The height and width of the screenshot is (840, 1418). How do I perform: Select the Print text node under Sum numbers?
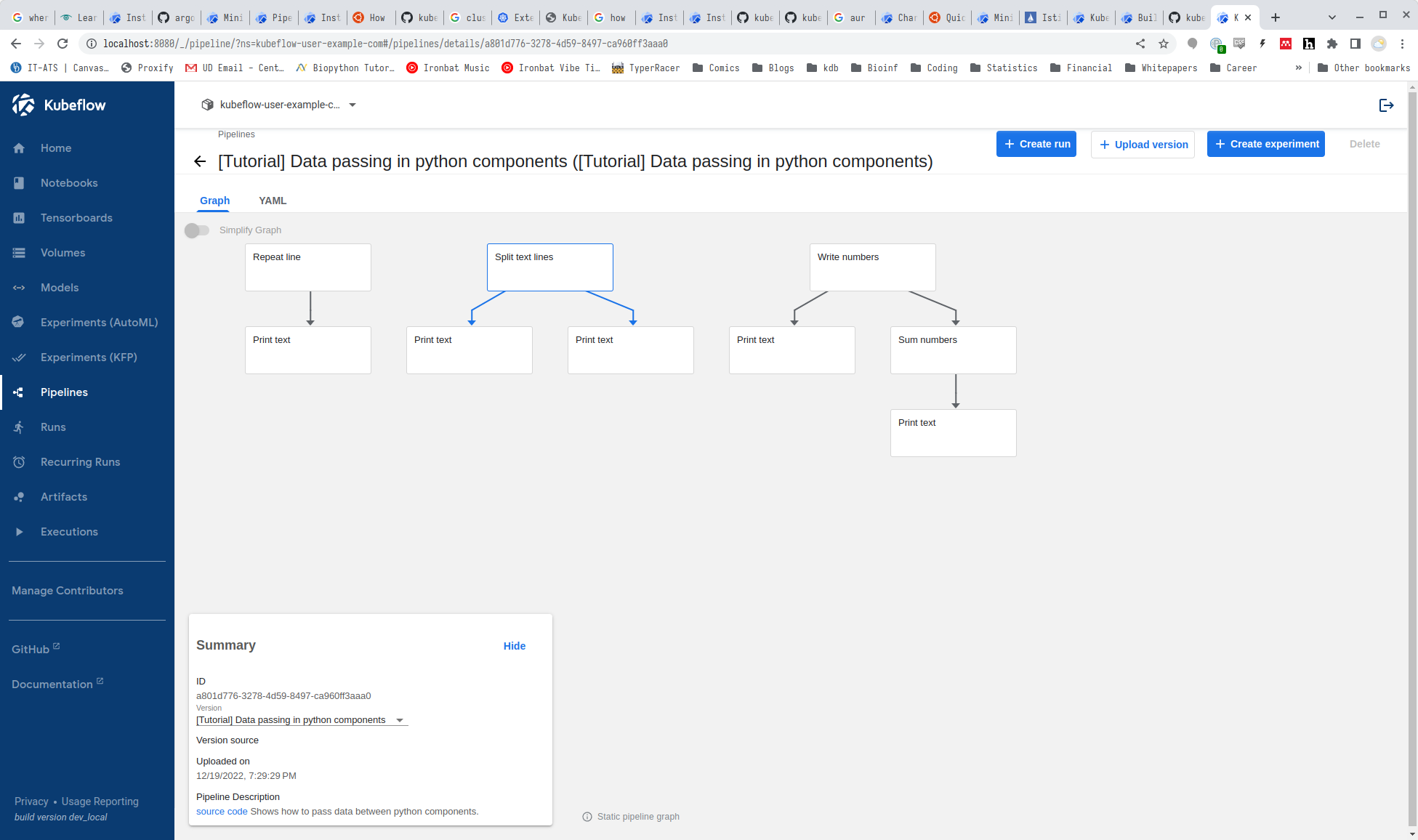(x=954, y=433)
